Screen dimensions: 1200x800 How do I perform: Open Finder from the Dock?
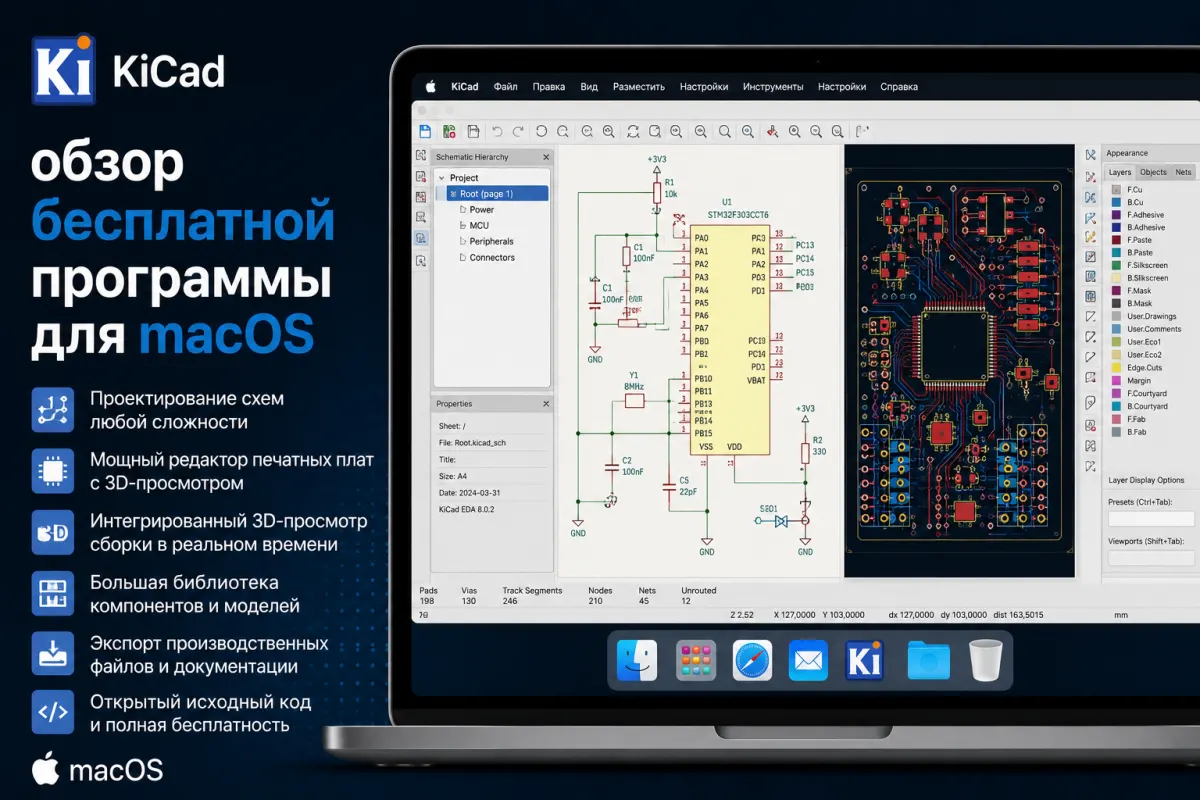tap(637, 661)
